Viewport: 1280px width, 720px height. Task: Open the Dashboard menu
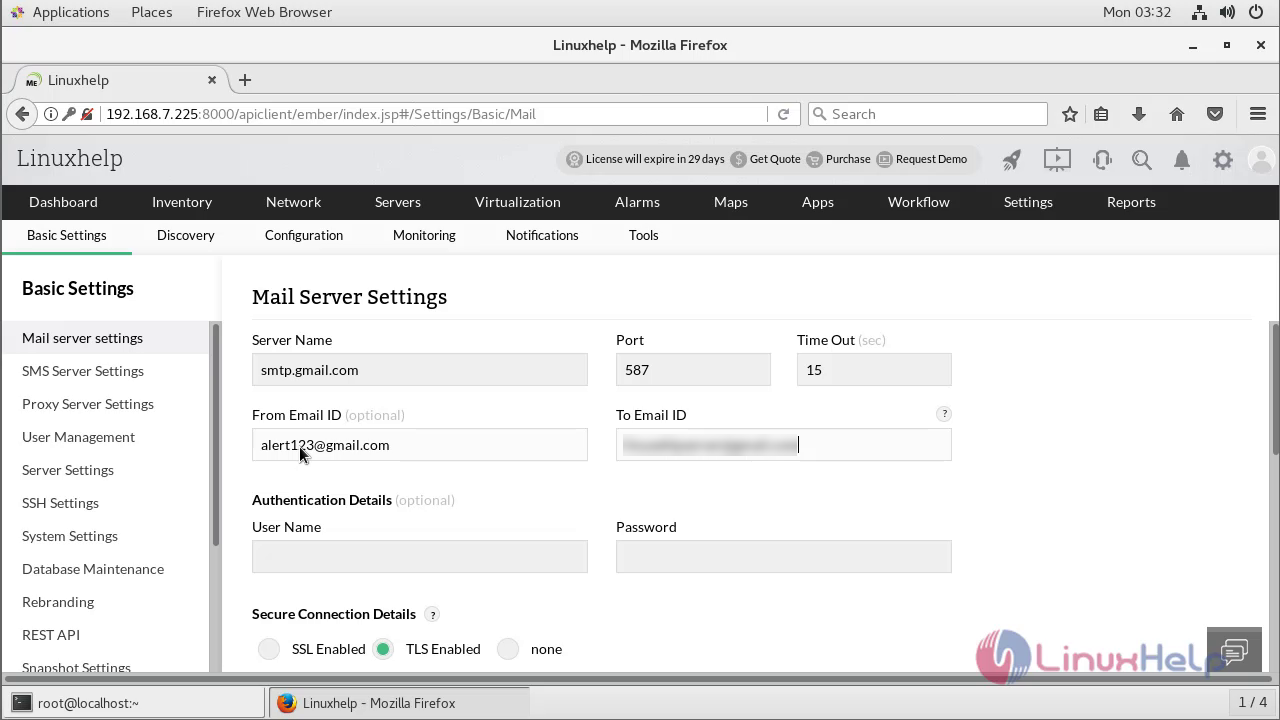click(x=63, y=202)
